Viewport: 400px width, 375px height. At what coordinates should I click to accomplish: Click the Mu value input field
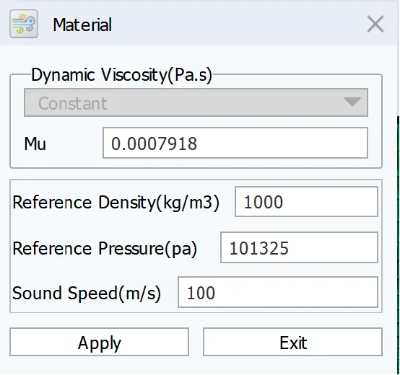coord(235,143)
